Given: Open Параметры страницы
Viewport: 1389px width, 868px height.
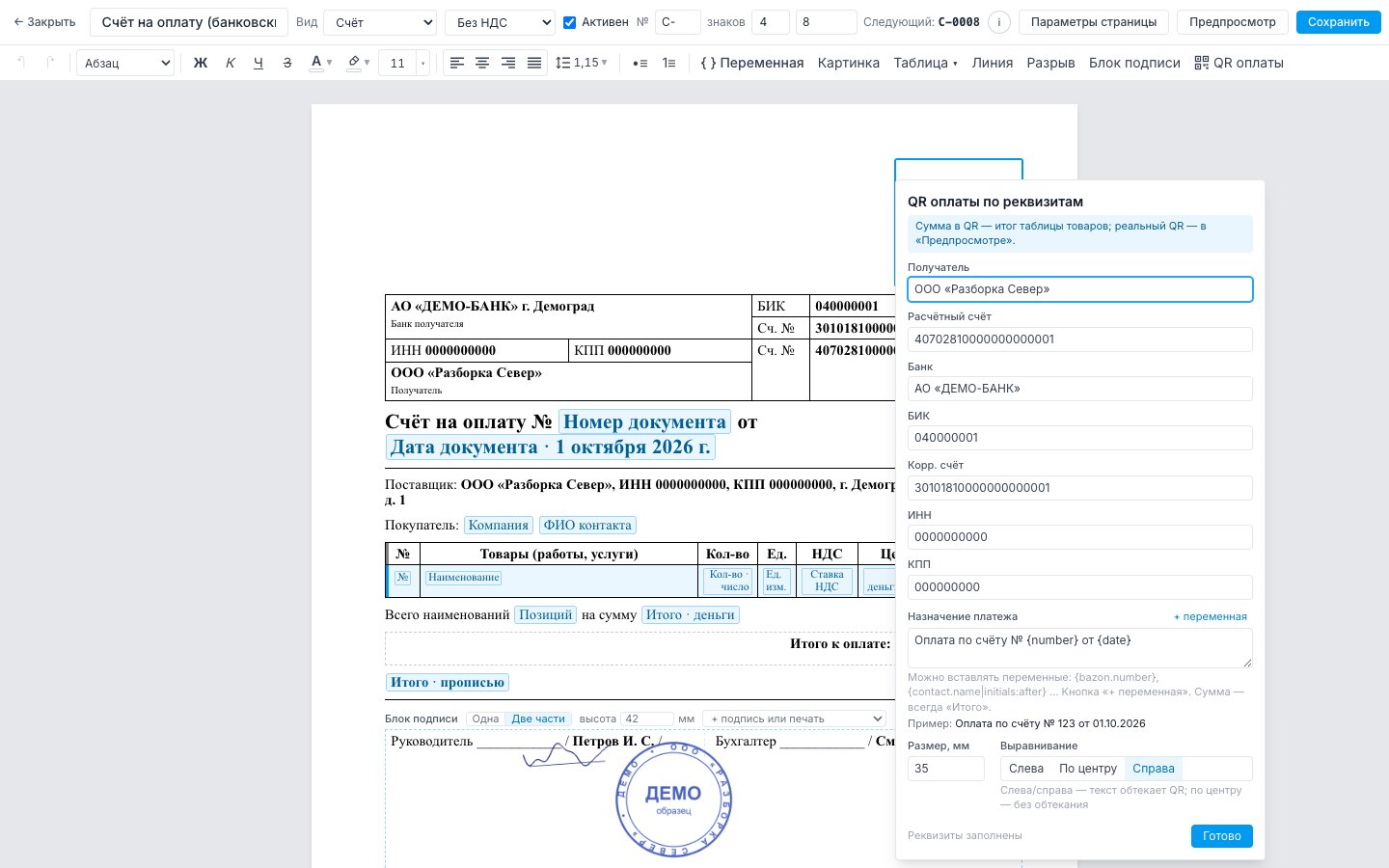Looking at the screenshot, I should pos(1094,22).
